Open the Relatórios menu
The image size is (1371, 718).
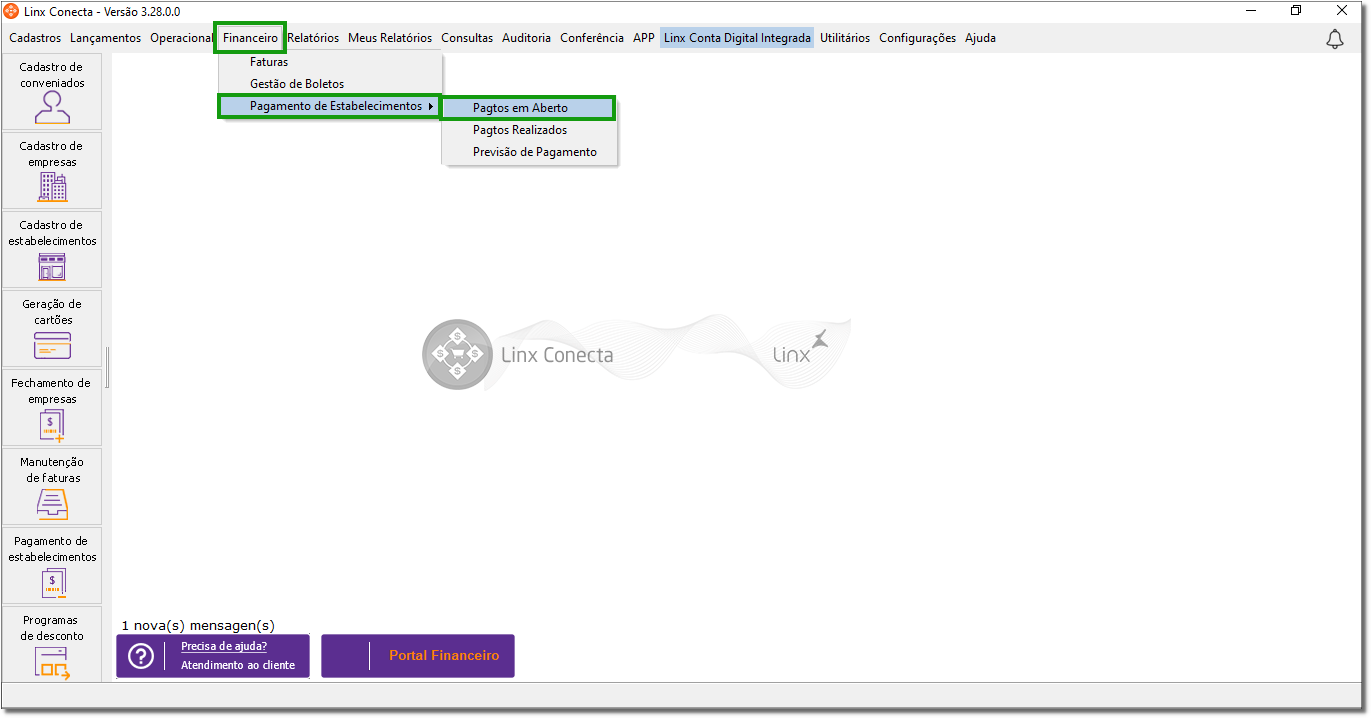tap(313, 38)
